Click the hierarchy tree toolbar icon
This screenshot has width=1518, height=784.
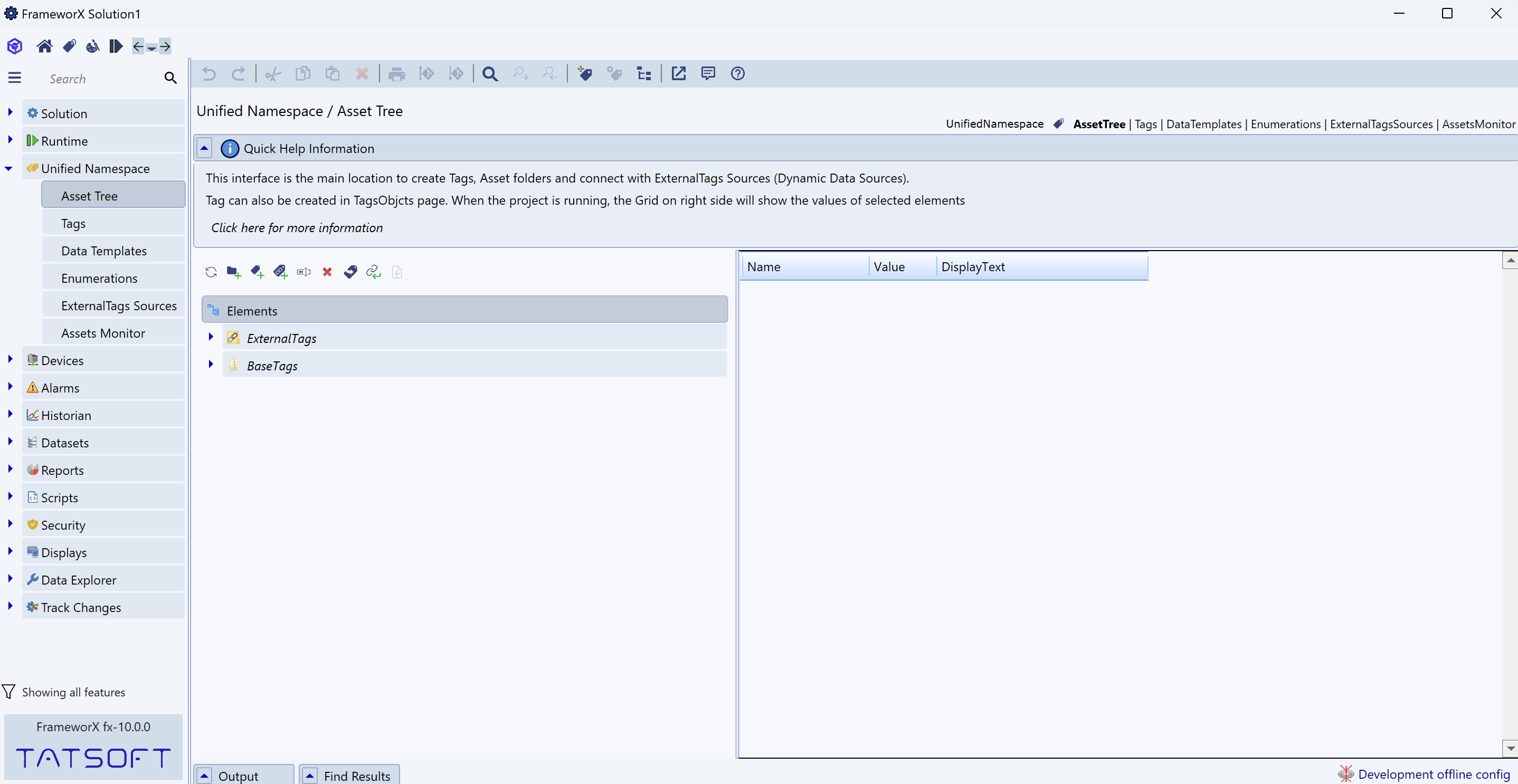point(644,74)
